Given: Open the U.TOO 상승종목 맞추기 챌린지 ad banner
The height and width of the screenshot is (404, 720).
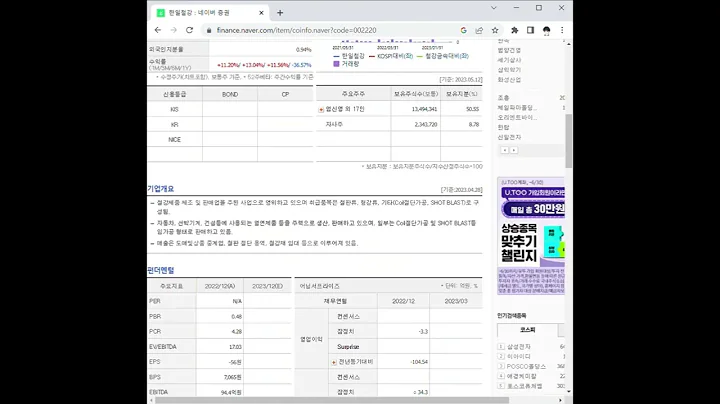Looking at the screenshot, I should pyautogui.click(x=531, y=236).
